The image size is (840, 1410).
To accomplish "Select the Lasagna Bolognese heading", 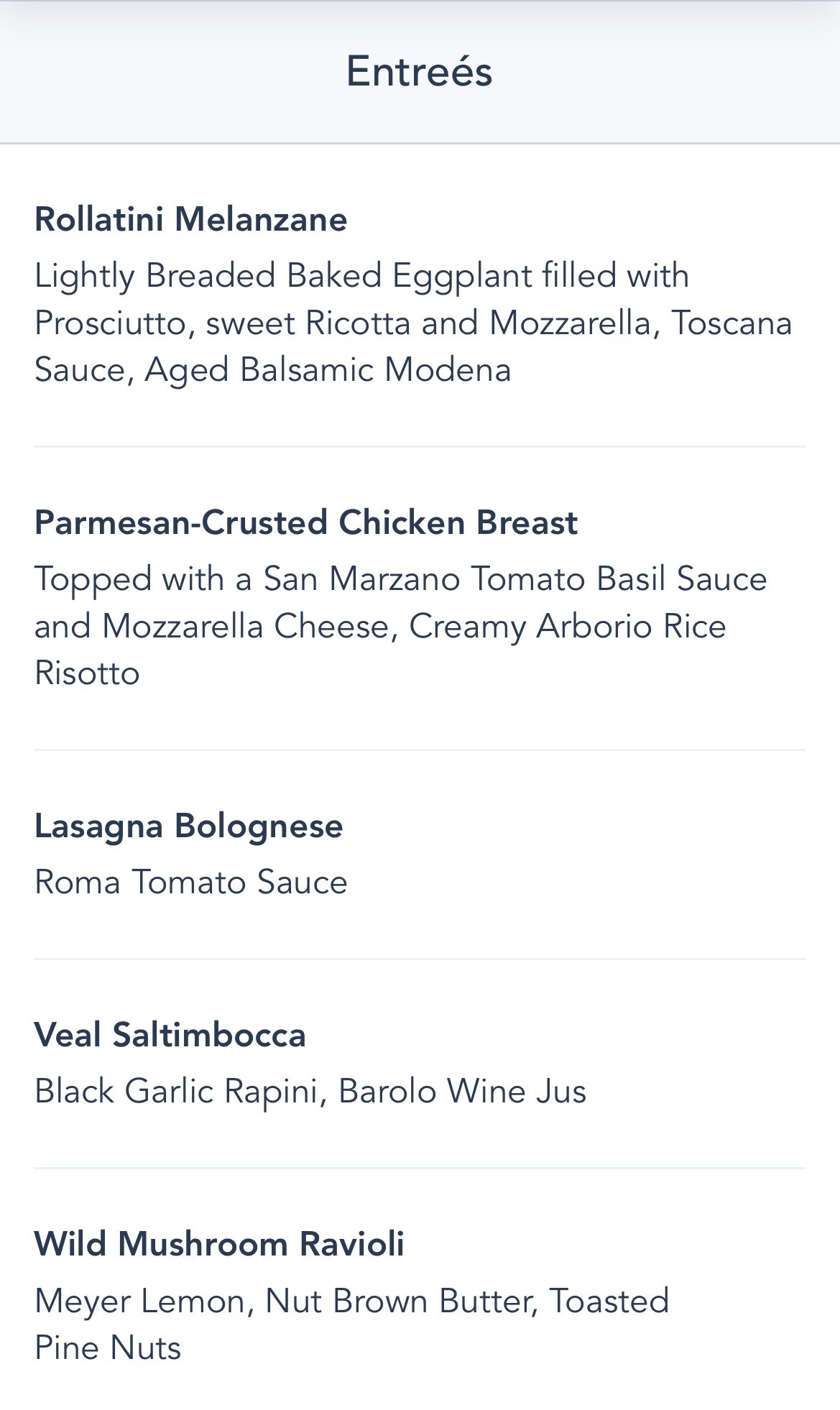I will [188, 826].
